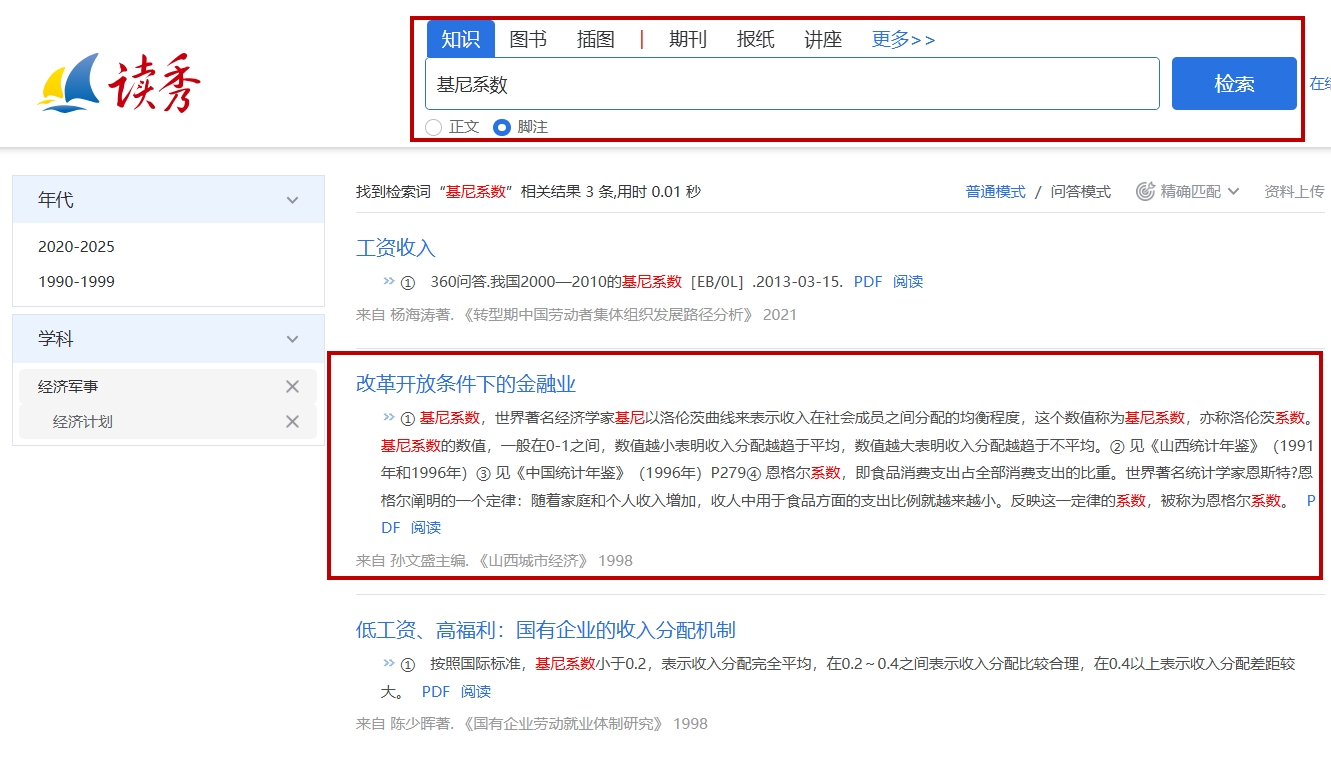Select the 脚注 radio button
1331x758 pixels.
click(502, 127)
